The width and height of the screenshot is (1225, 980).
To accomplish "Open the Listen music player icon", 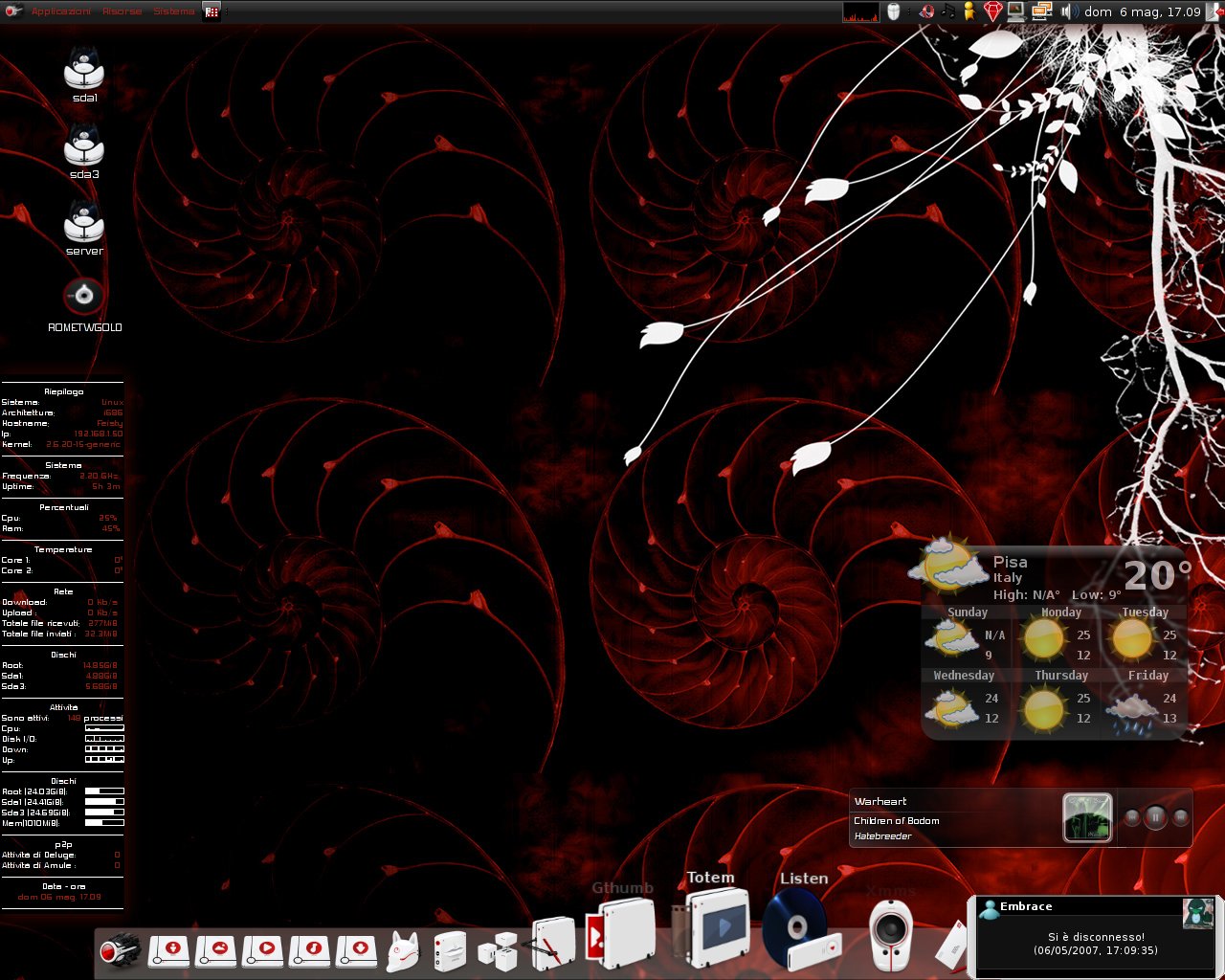I will [800, 929].
